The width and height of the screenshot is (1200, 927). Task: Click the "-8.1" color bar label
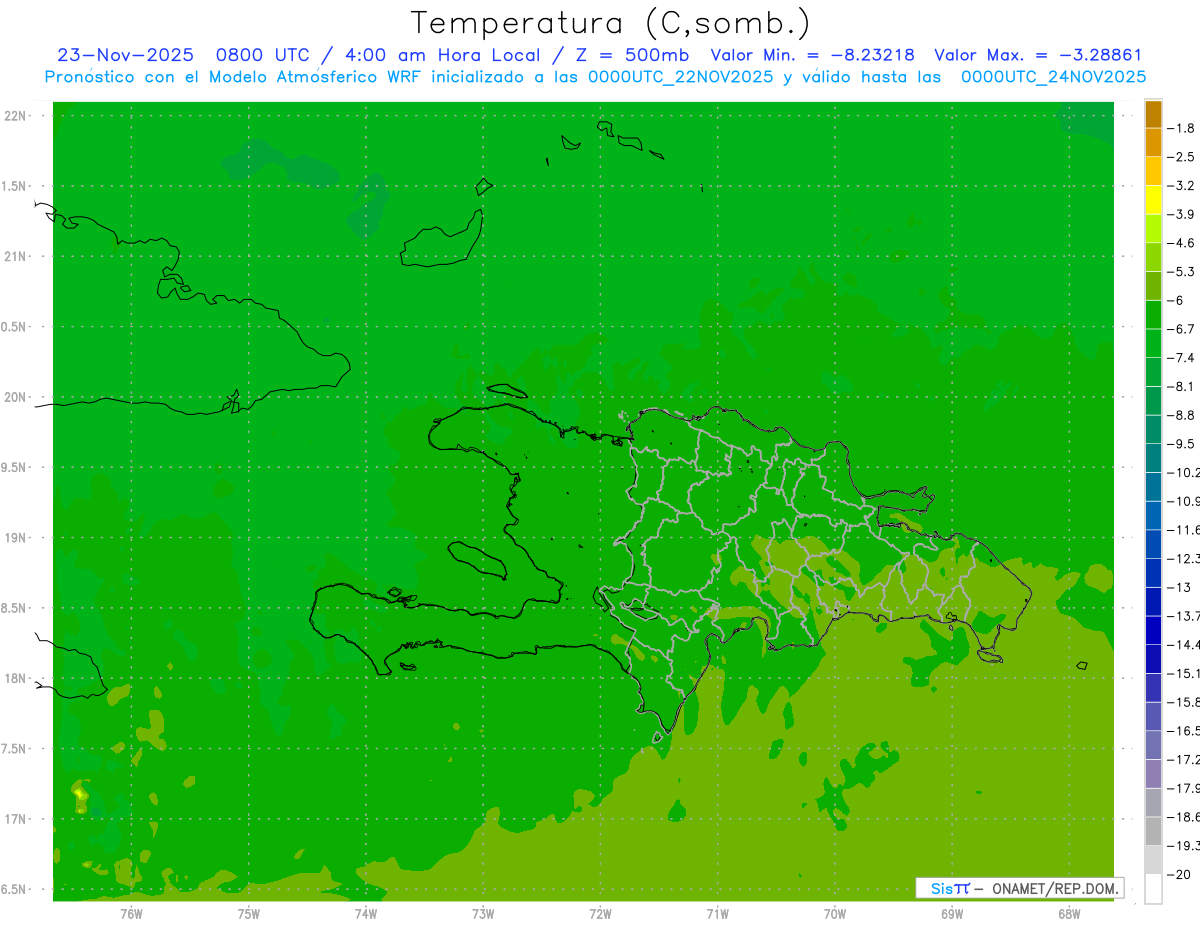1181,387
